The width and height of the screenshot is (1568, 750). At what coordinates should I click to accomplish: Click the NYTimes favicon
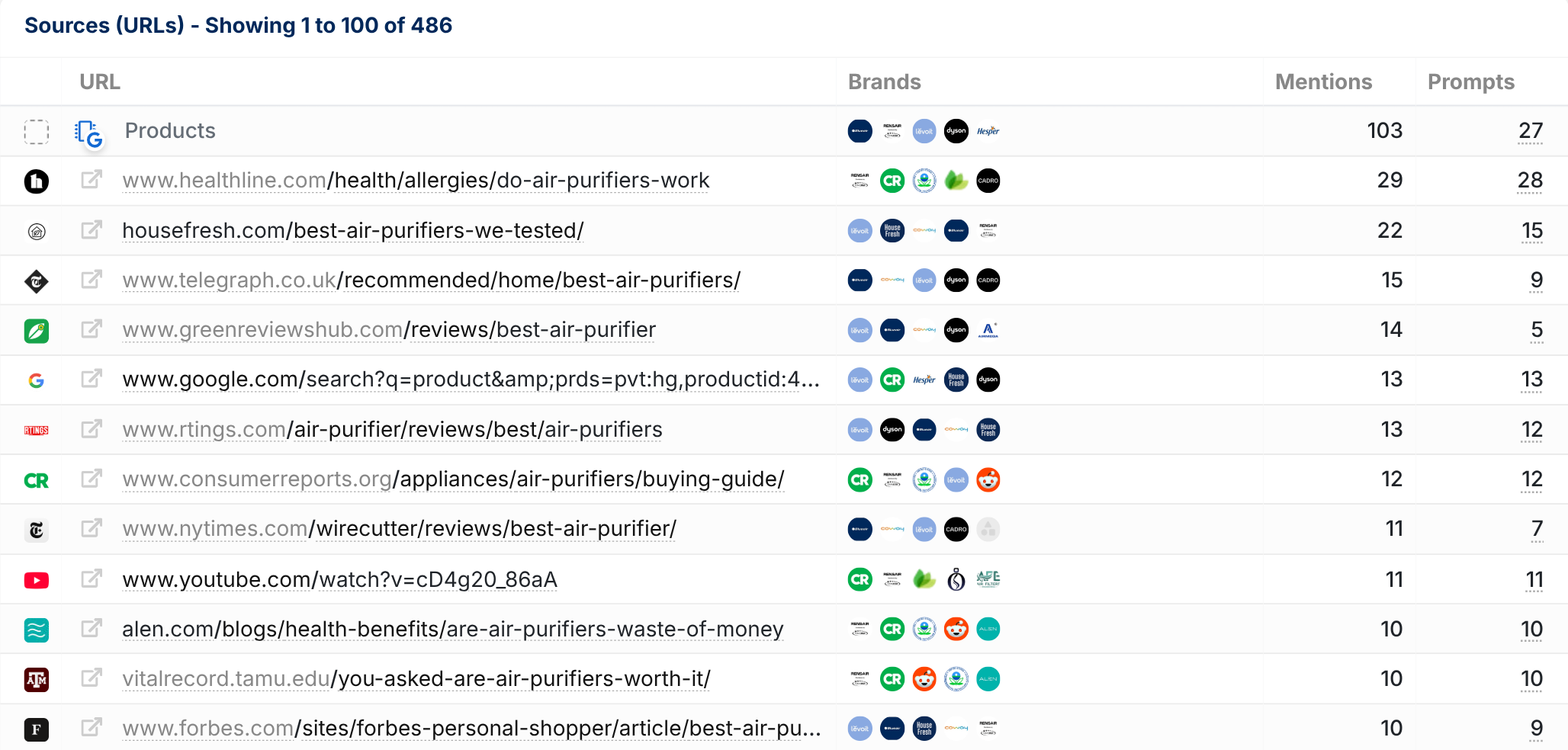(37, 530)
